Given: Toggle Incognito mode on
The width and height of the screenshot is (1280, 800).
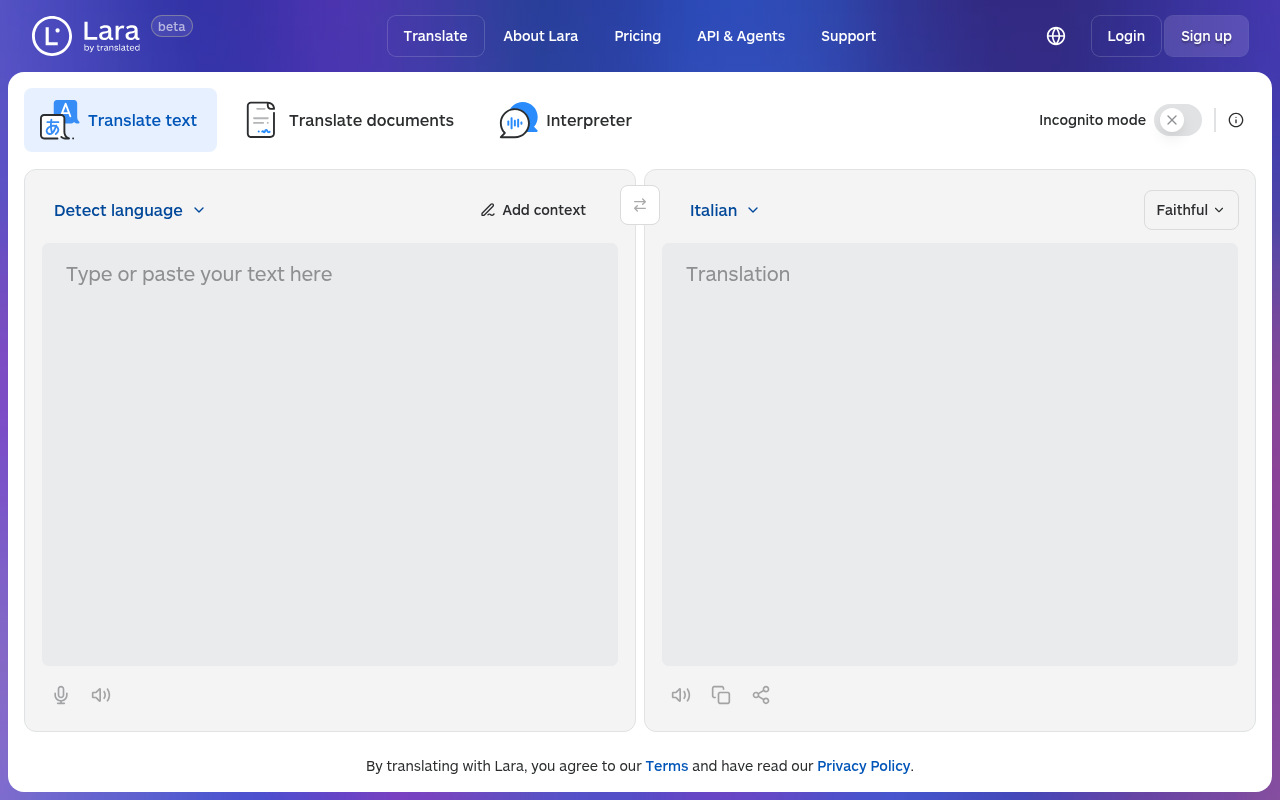Looking at the screenshot, I should [x=1177, y=119].
